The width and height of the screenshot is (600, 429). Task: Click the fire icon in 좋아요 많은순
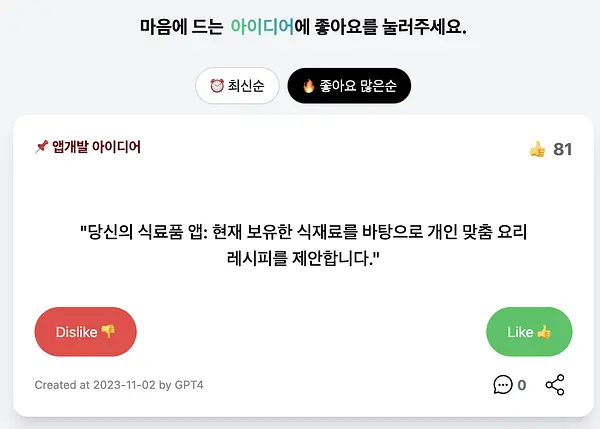pos(308,86)
